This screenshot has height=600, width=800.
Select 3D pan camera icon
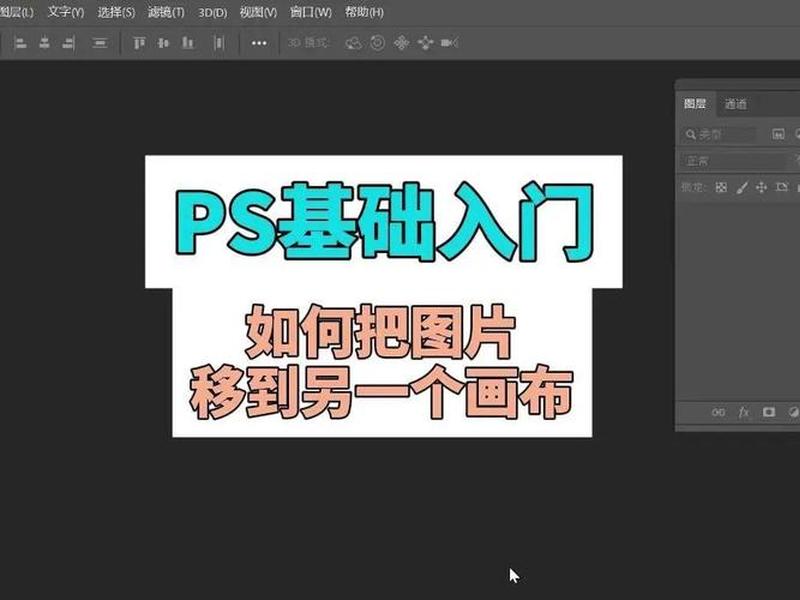pos(402,43)
